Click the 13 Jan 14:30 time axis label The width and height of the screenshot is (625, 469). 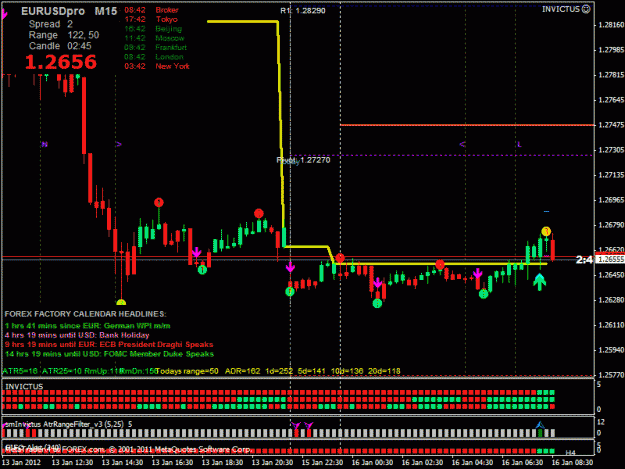(x=122, y=463)
